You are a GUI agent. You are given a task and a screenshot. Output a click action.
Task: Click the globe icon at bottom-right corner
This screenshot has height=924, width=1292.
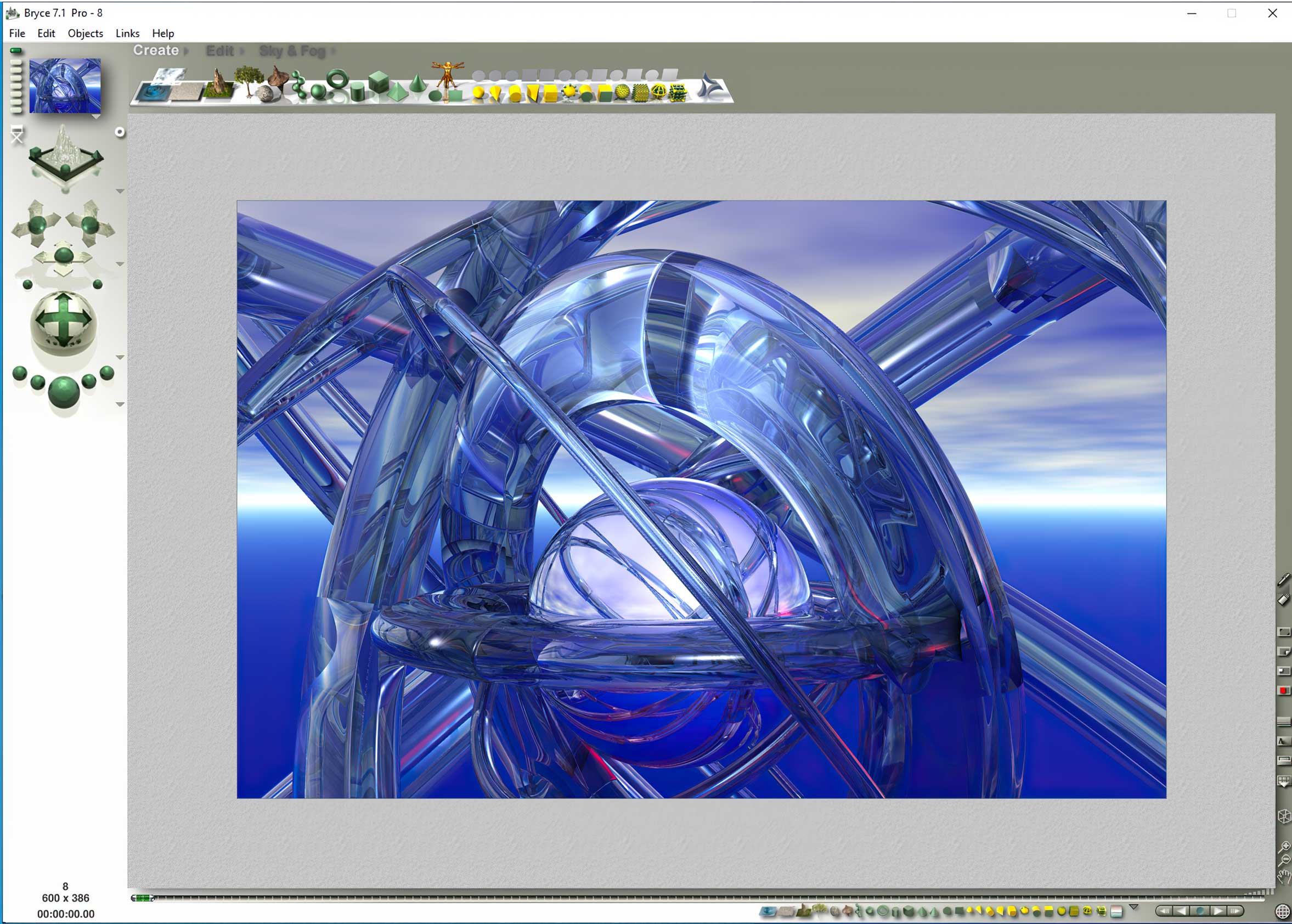tap(1282, 911)
